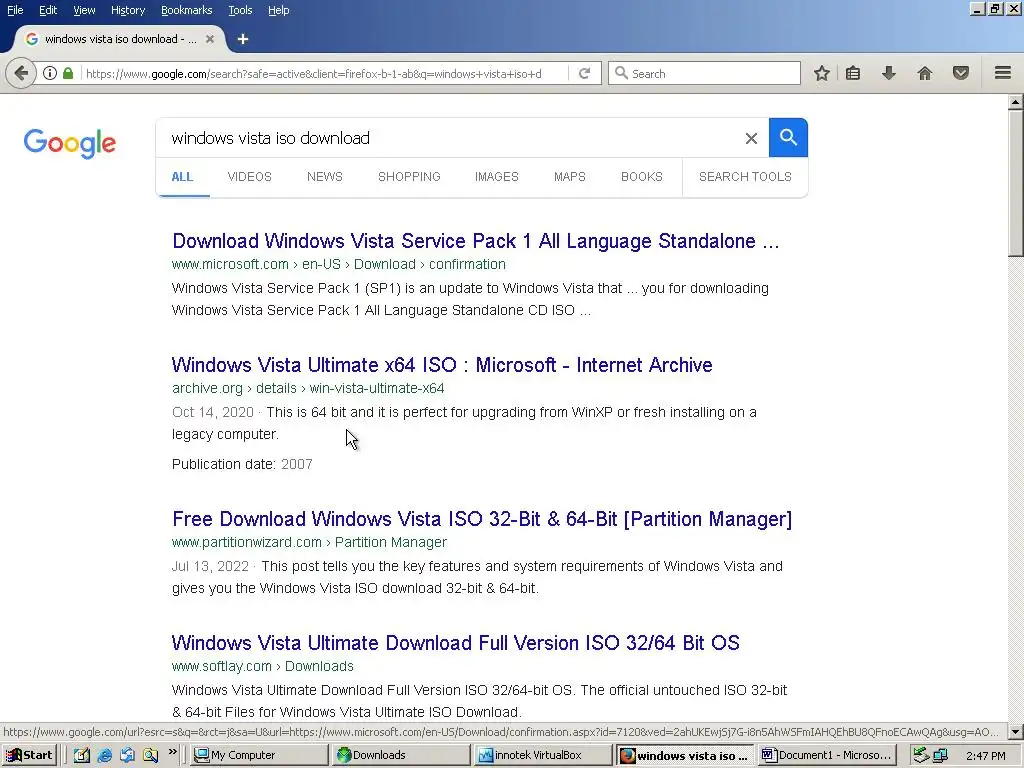Go back using the back arrow button
This screenshot has width=1024, height=768.
coord(21,73)
